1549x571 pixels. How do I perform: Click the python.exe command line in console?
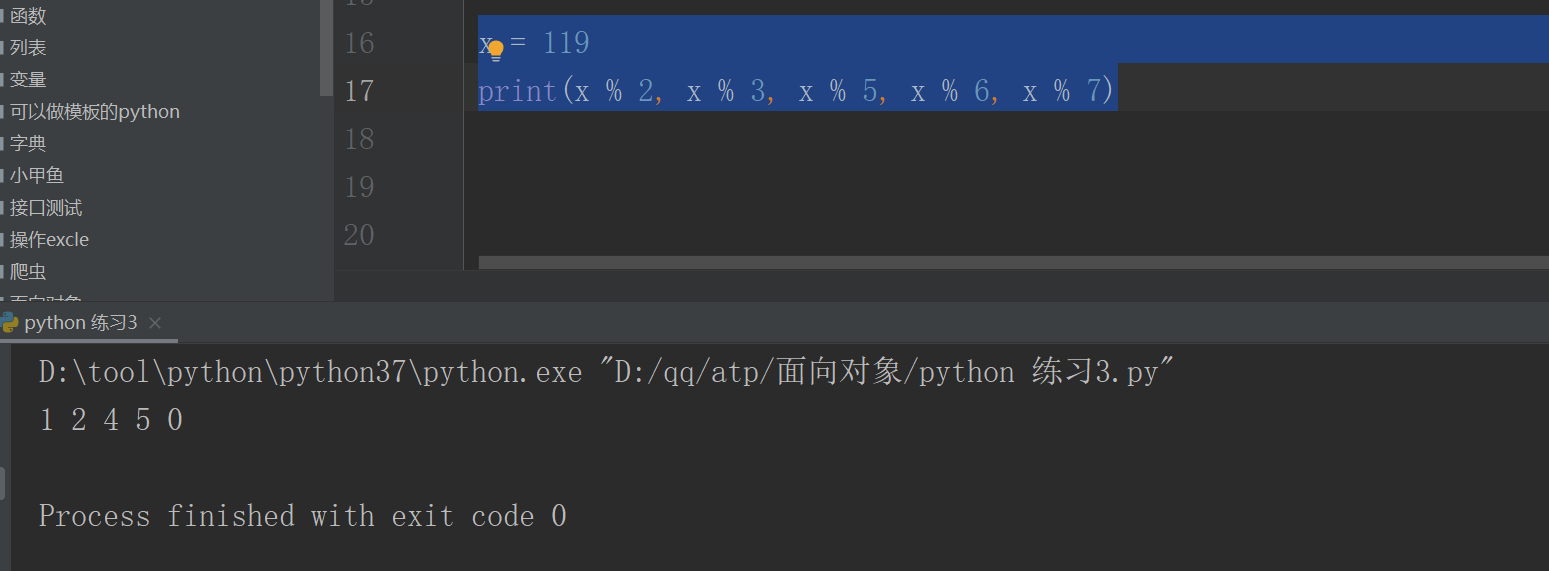click(x=606, y=373)
